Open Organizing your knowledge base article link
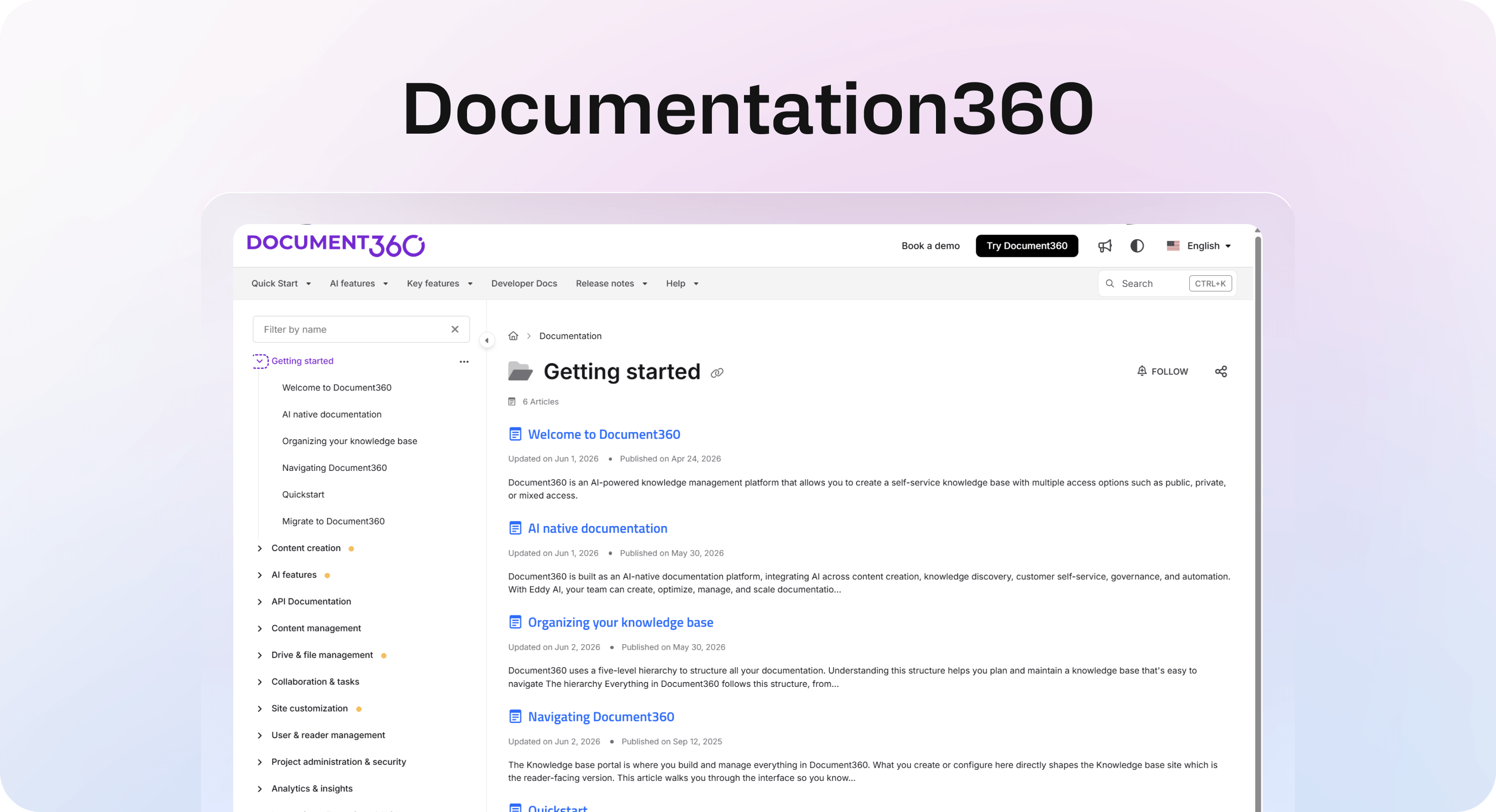The width and height of the screenshot is (1496, 812). (x=620, y=622)
